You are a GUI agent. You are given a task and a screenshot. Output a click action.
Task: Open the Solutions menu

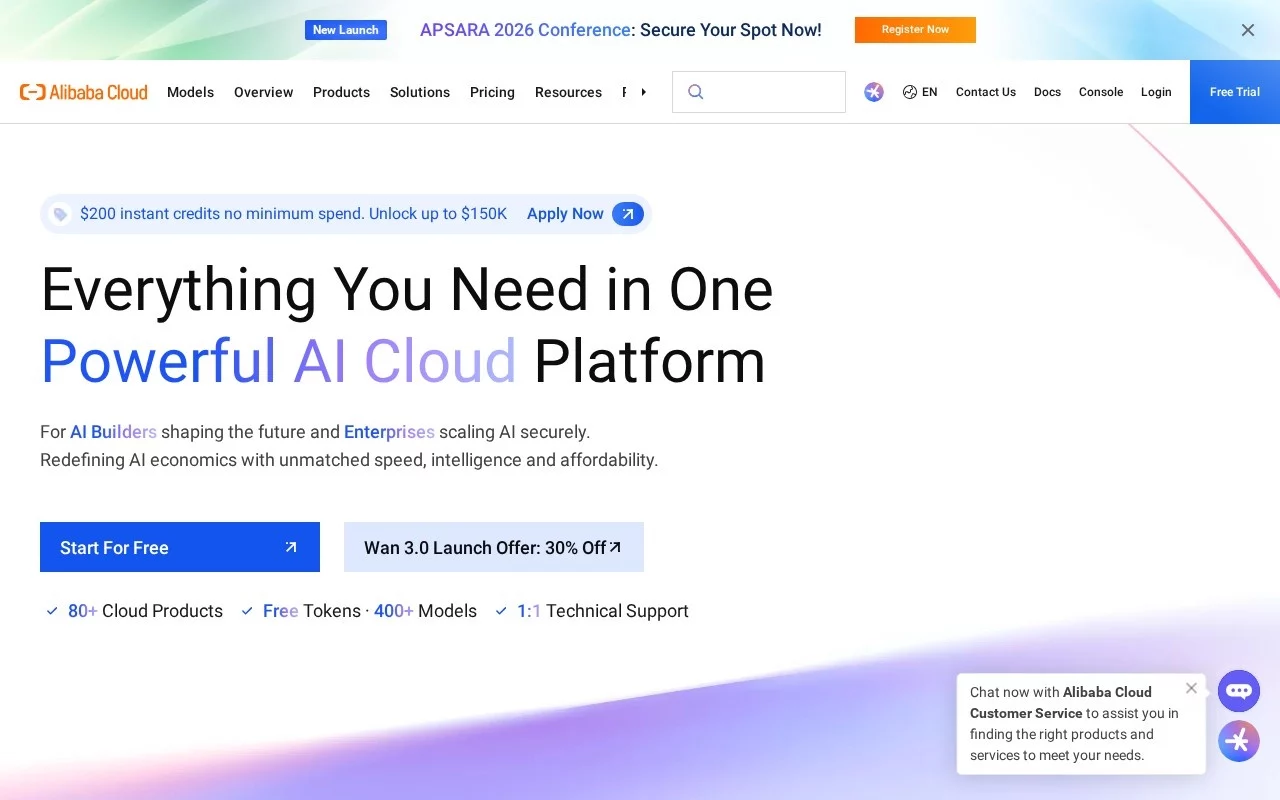[420, 92]
